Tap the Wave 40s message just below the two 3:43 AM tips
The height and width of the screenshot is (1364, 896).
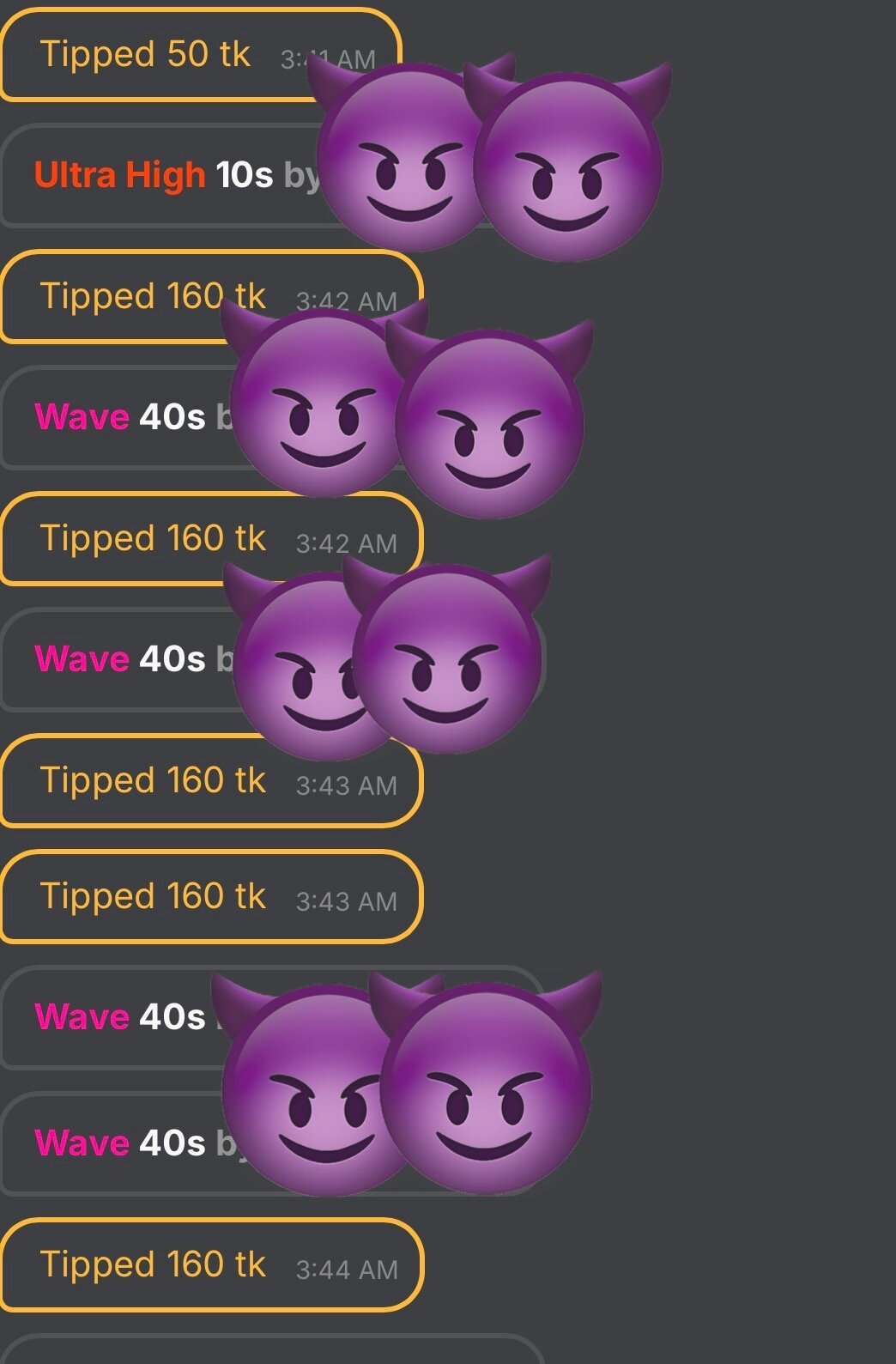273,1017
